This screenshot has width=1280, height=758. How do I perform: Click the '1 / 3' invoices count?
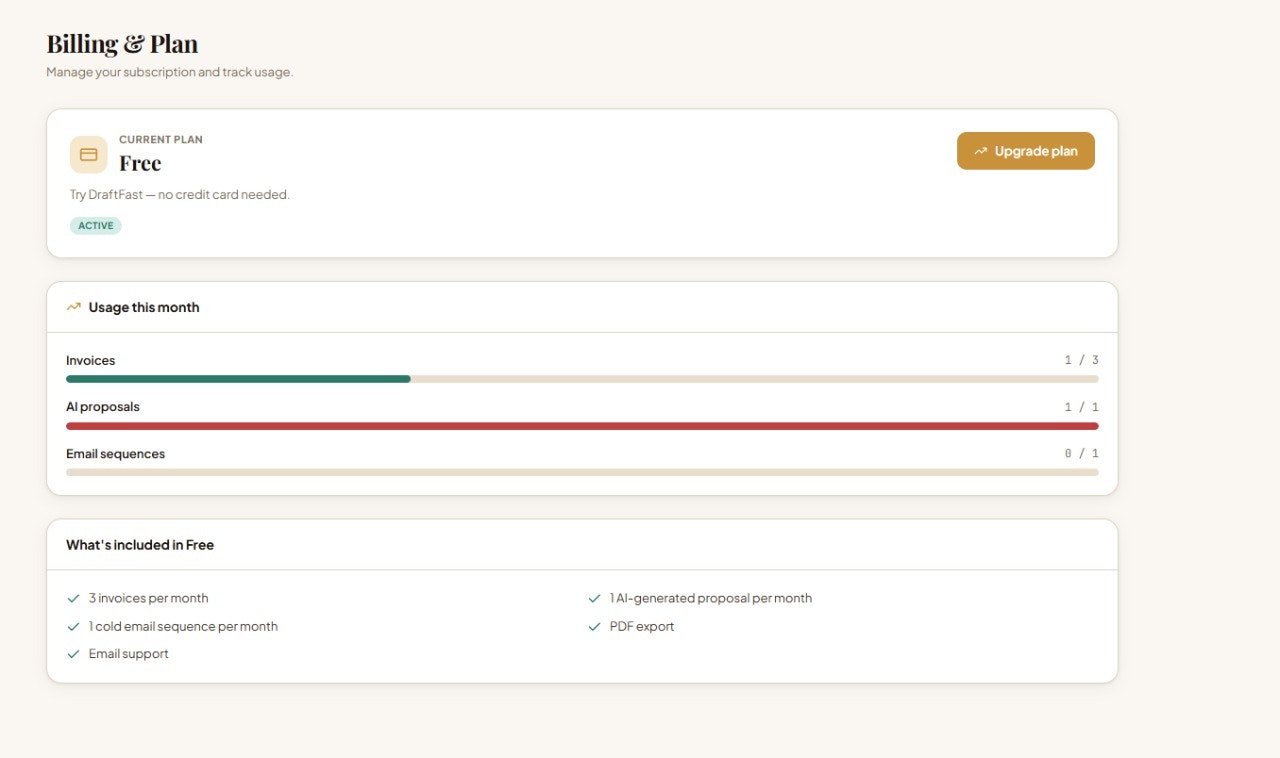coord(1081,360)
